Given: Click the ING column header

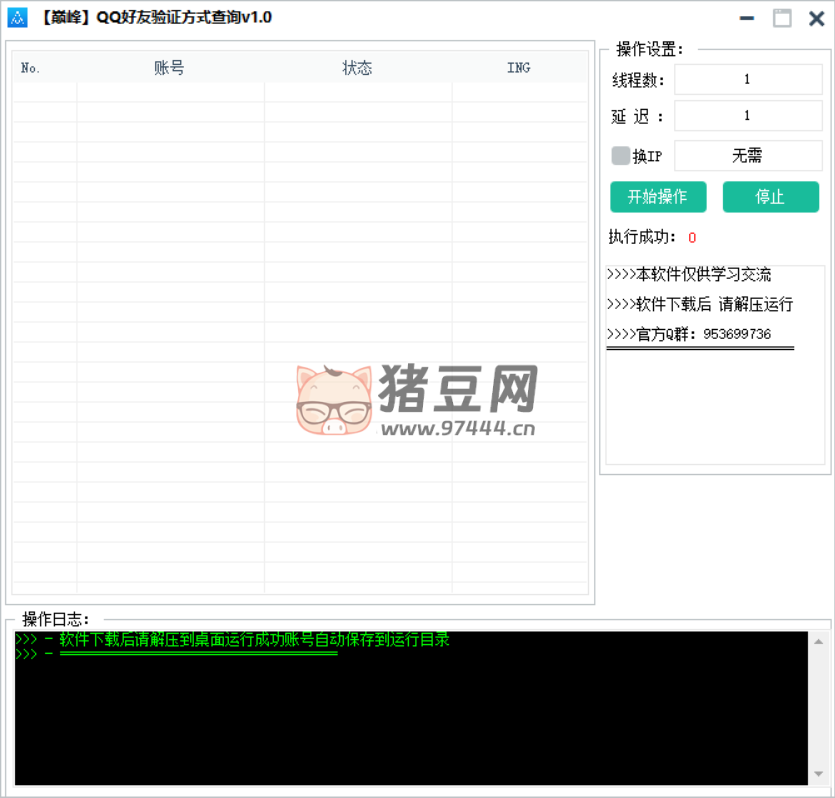Looking at the screenshot, I should click(518, 68).
